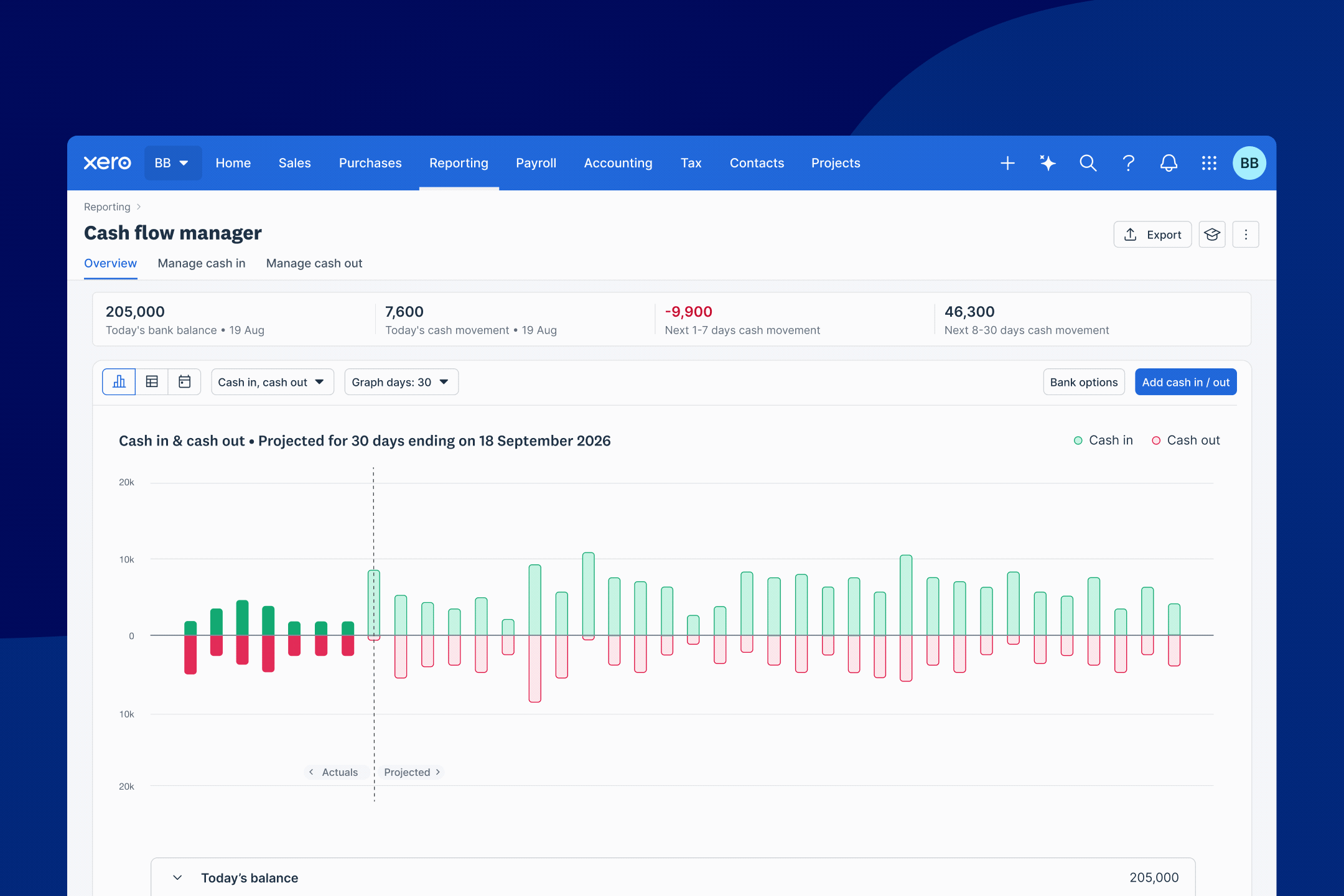This screenshot has width=1344, height=896.
Task: Expand the Today's balance row
Action: [673, 877]
